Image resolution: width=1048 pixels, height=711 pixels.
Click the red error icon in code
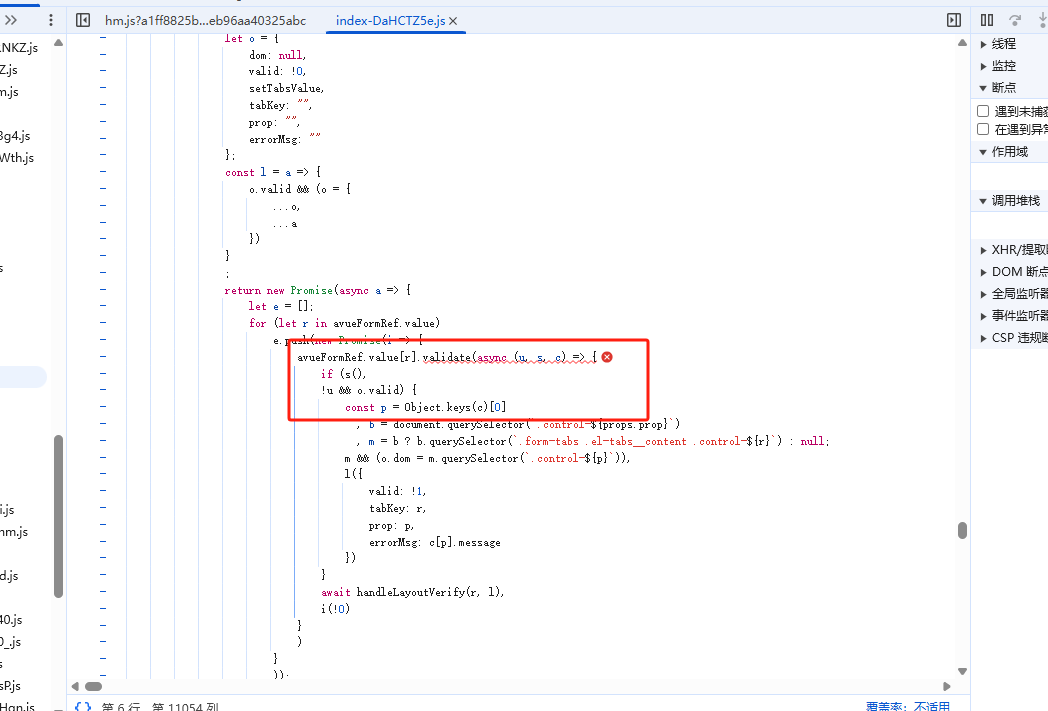tap(606, 357)
